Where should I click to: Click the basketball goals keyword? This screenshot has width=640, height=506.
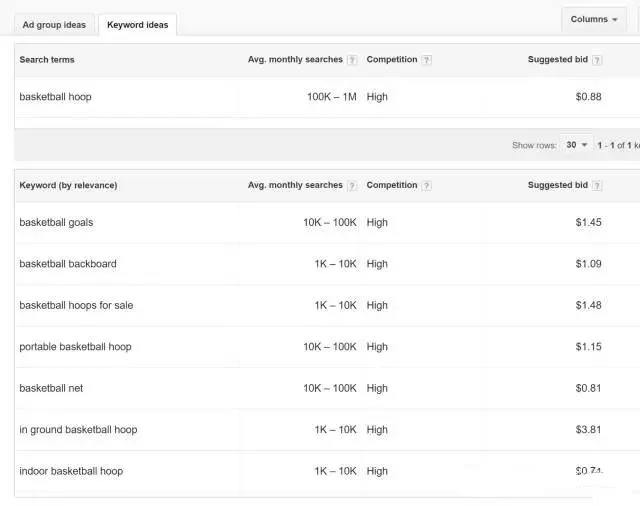pos(56,222)
